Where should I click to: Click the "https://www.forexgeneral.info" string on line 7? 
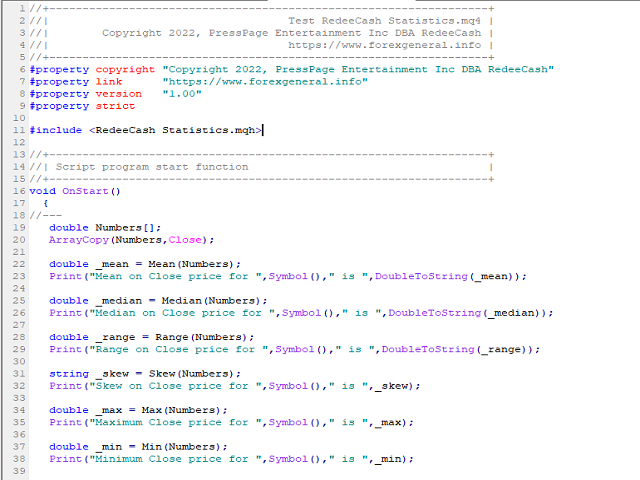265,82
